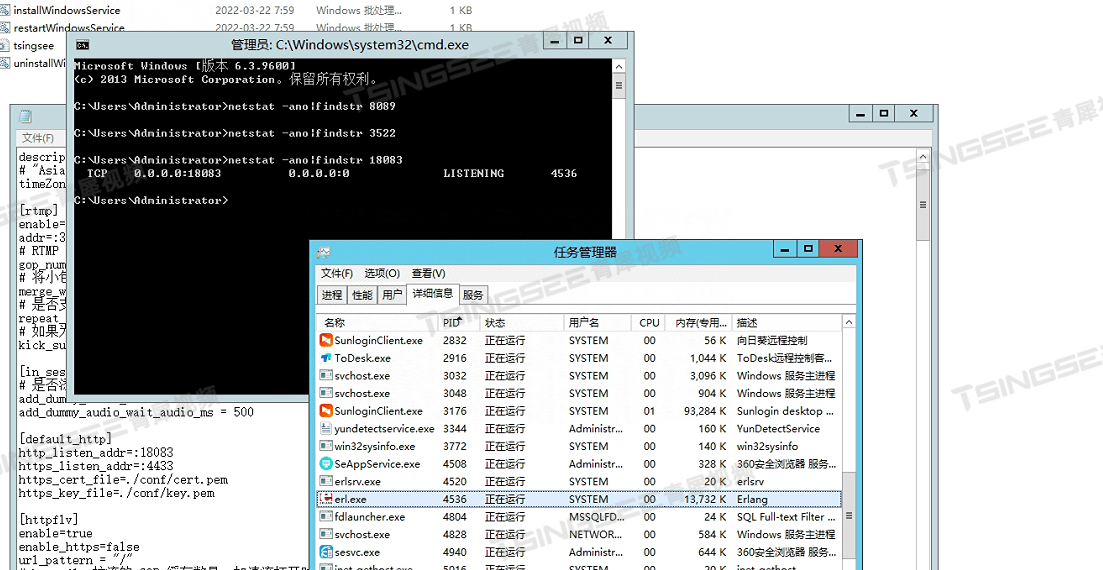Minimize the cmd.exe window

pos(555,40)
